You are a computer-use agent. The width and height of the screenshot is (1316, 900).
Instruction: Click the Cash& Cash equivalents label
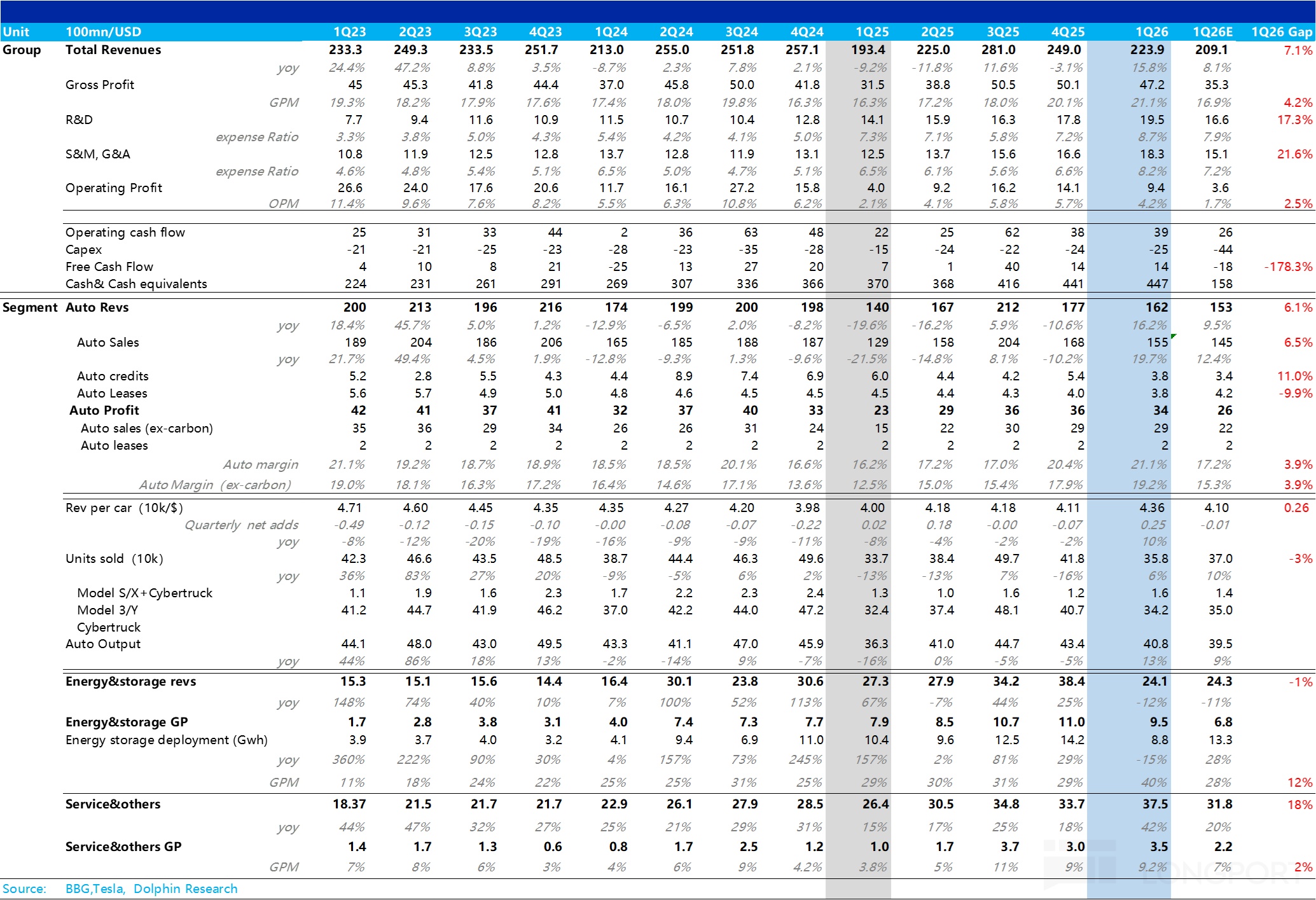point(136,284)
